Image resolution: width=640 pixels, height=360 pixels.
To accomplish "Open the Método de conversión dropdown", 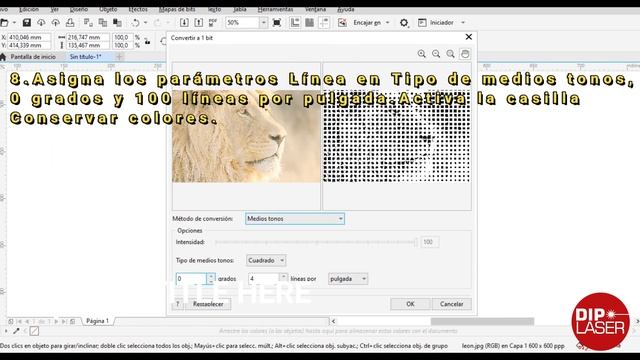I will tap(295, 219).
